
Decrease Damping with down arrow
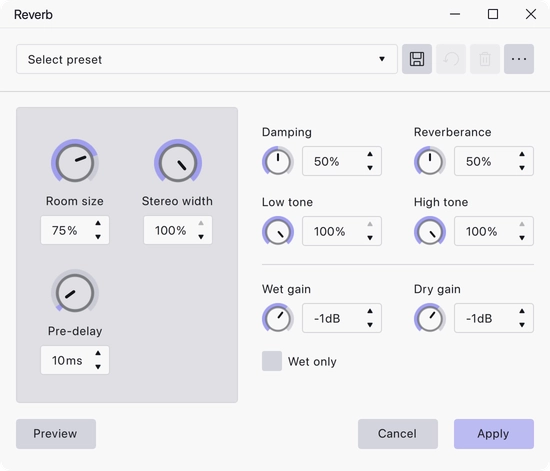370,168
